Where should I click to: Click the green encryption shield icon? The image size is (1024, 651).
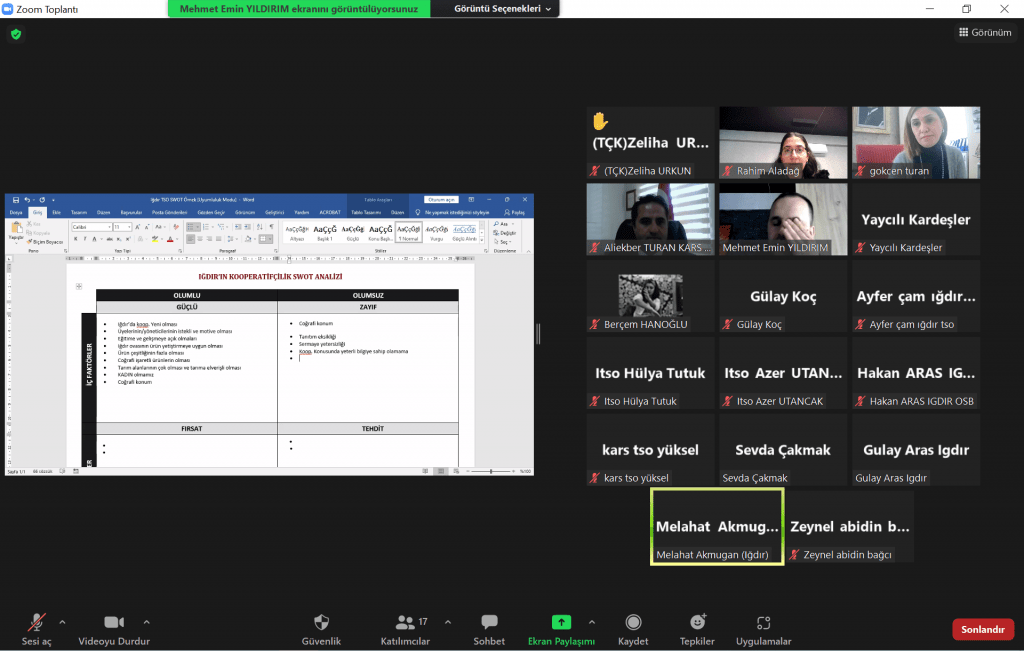pos(16,34)
